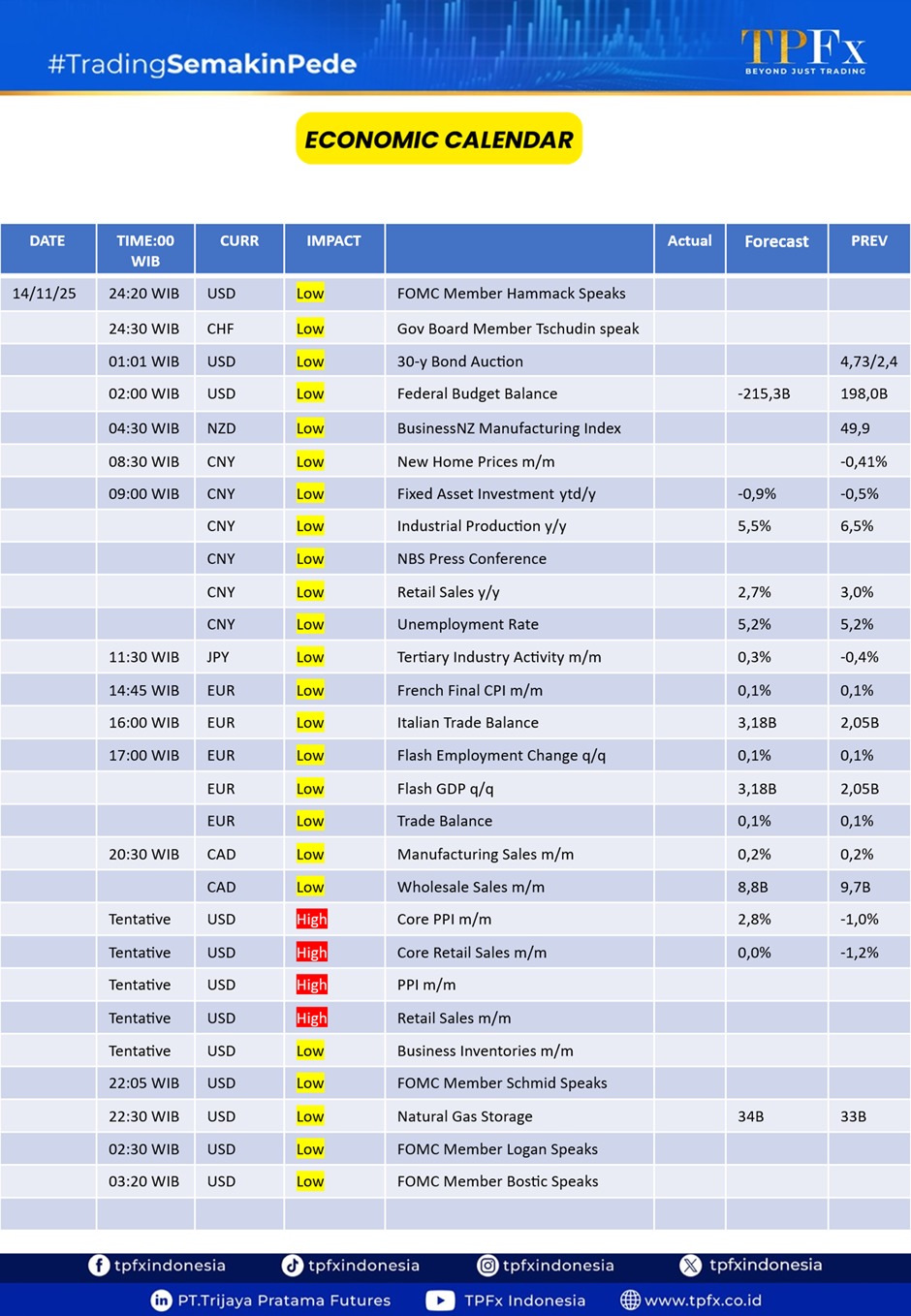911x1316 pixels.
Task: Select the FOMC Member Hammack Speaks event
Action: (x=511, y=294)
